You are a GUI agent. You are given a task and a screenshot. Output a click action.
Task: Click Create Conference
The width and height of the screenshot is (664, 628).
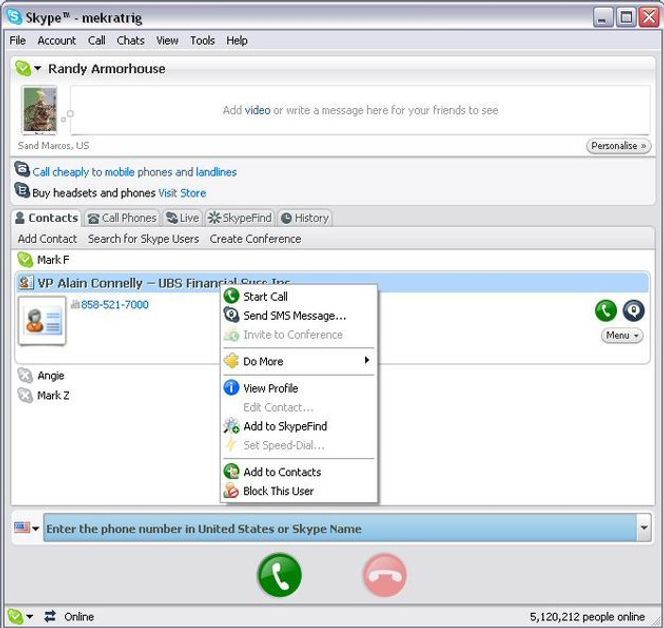pos(255,239)
